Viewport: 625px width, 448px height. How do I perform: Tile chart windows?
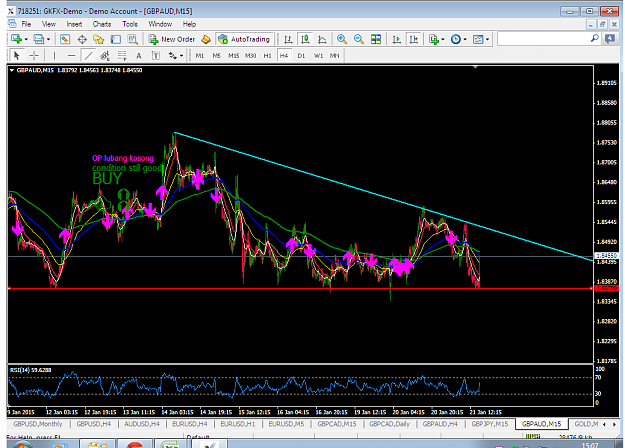[376, 39]
